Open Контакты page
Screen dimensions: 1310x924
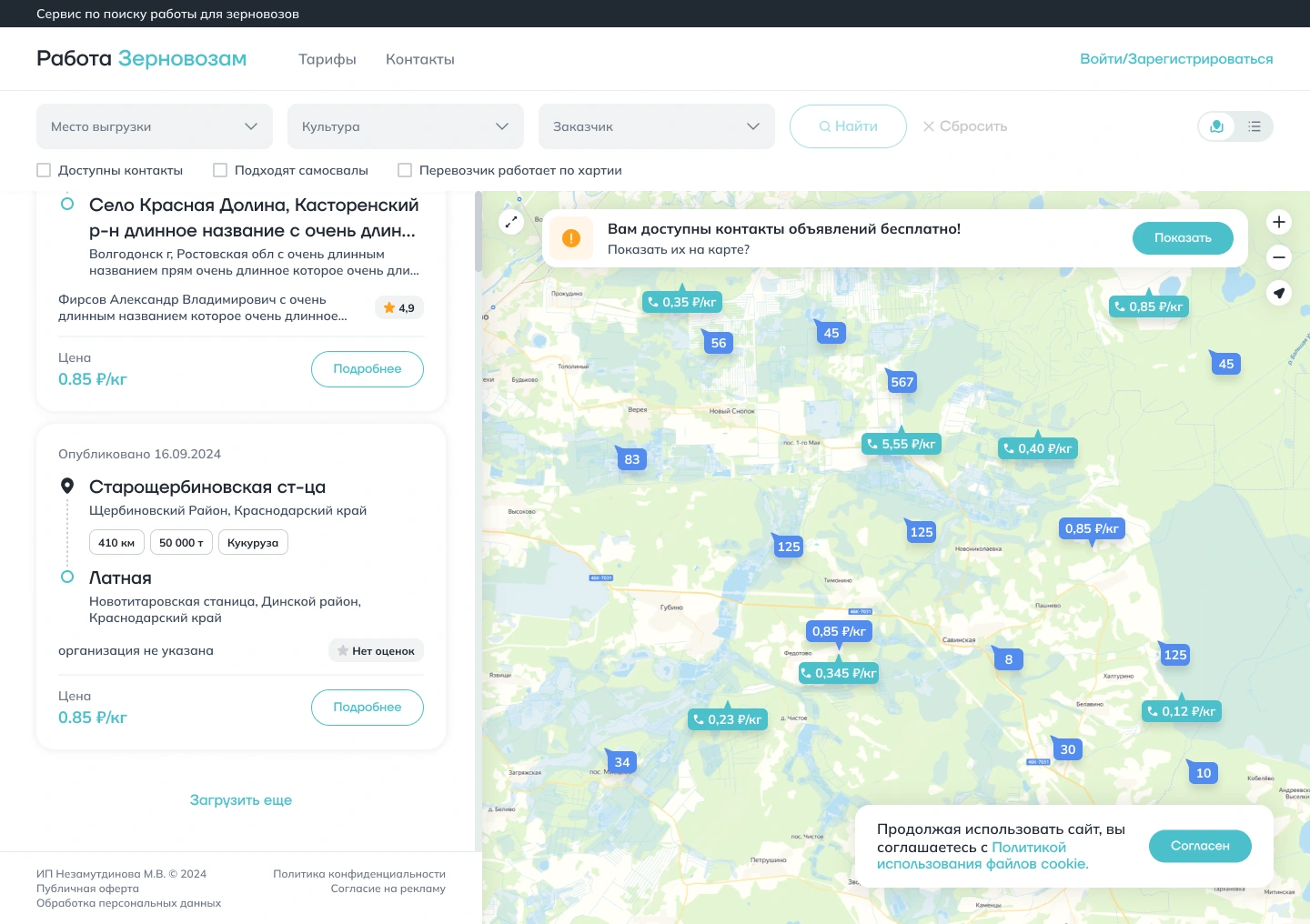pos(420,59)
